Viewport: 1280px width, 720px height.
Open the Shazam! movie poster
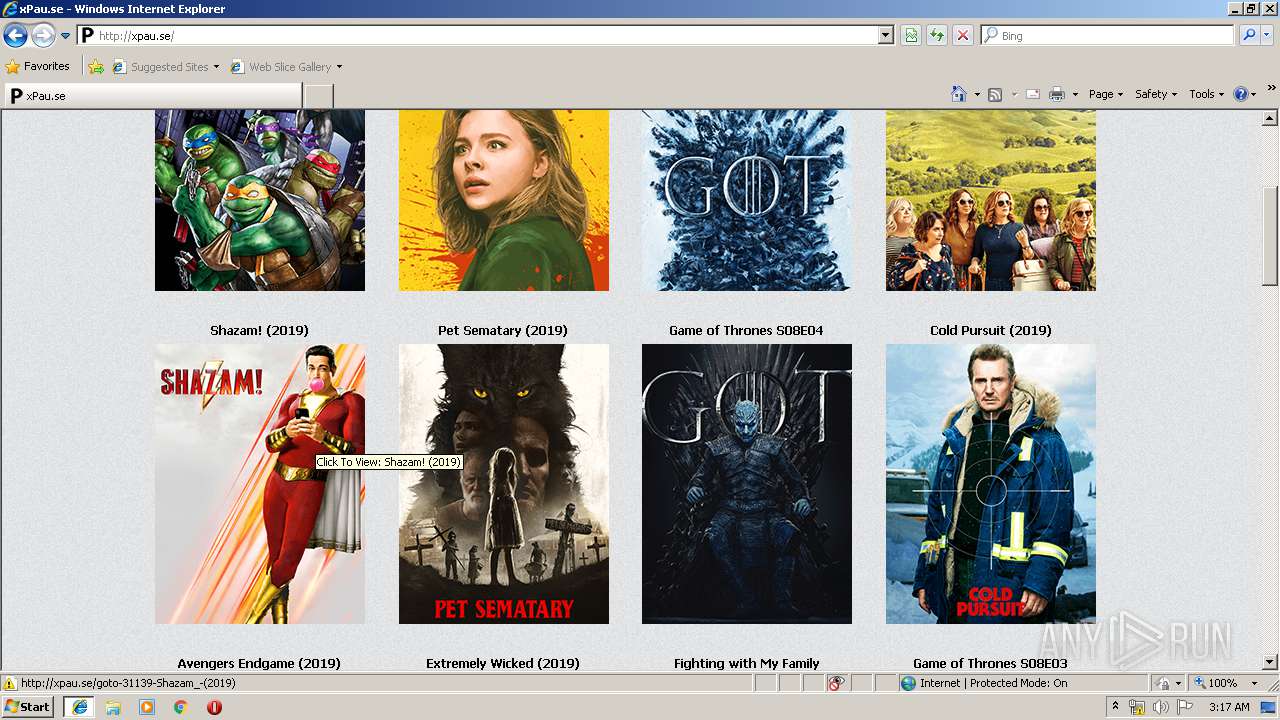[260, 484]
